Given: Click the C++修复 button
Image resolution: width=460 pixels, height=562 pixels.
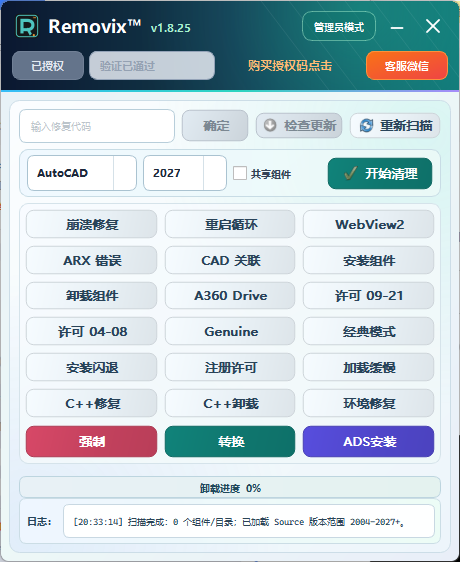Looking at the screenshot, I should (x=91, y=404).
